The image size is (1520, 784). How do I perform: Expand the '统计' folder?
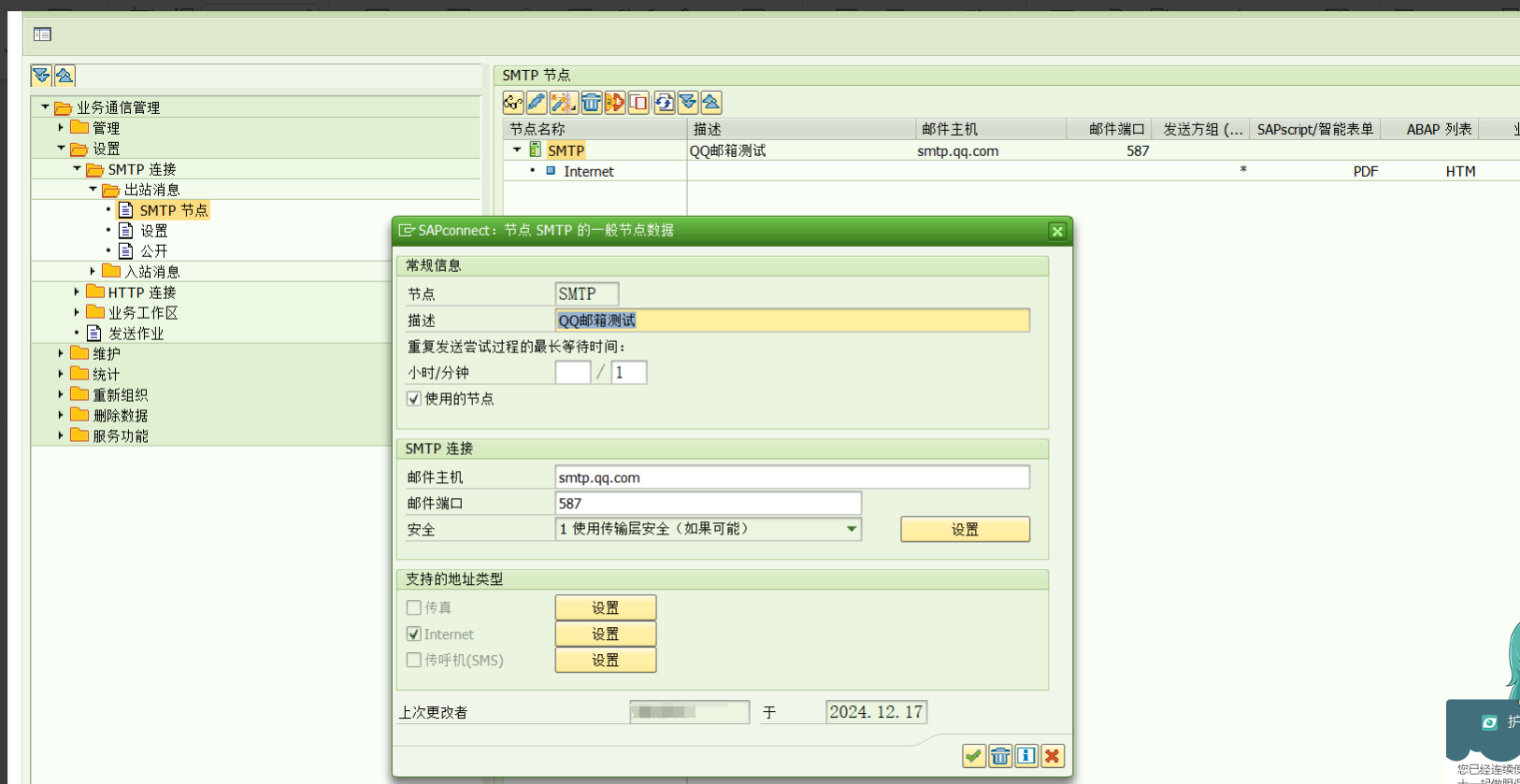coord(61,374)
